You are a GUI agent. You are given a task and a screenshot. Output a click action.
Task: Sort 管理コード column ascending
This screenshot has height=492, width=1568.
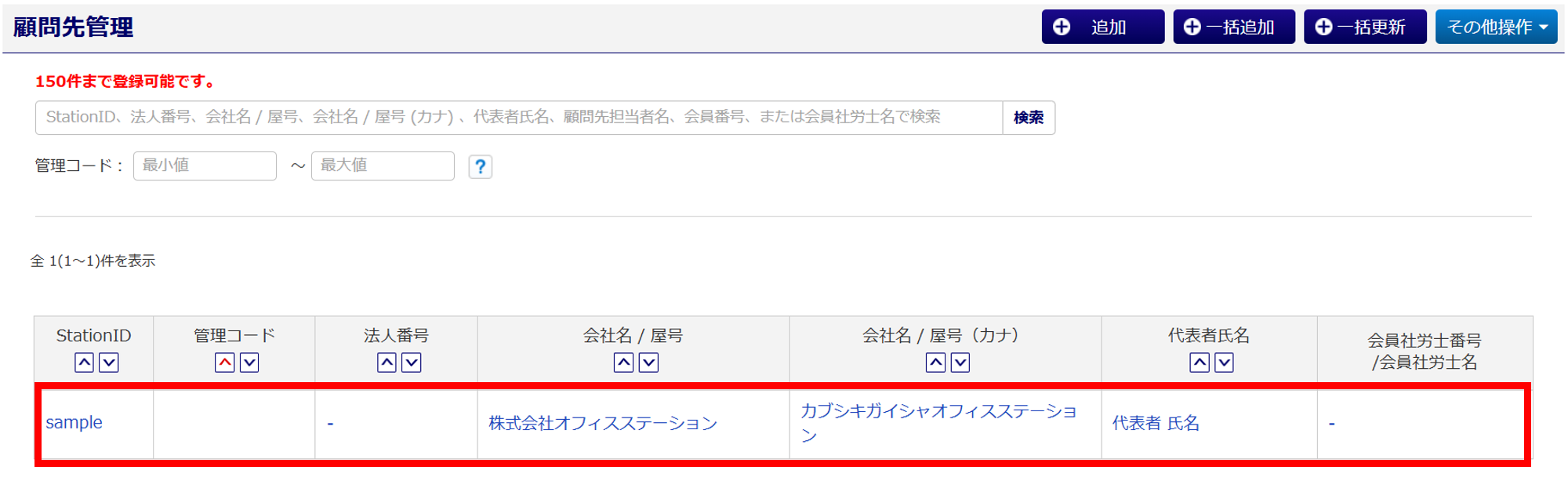pyautogui.click(x=225, y=363)
